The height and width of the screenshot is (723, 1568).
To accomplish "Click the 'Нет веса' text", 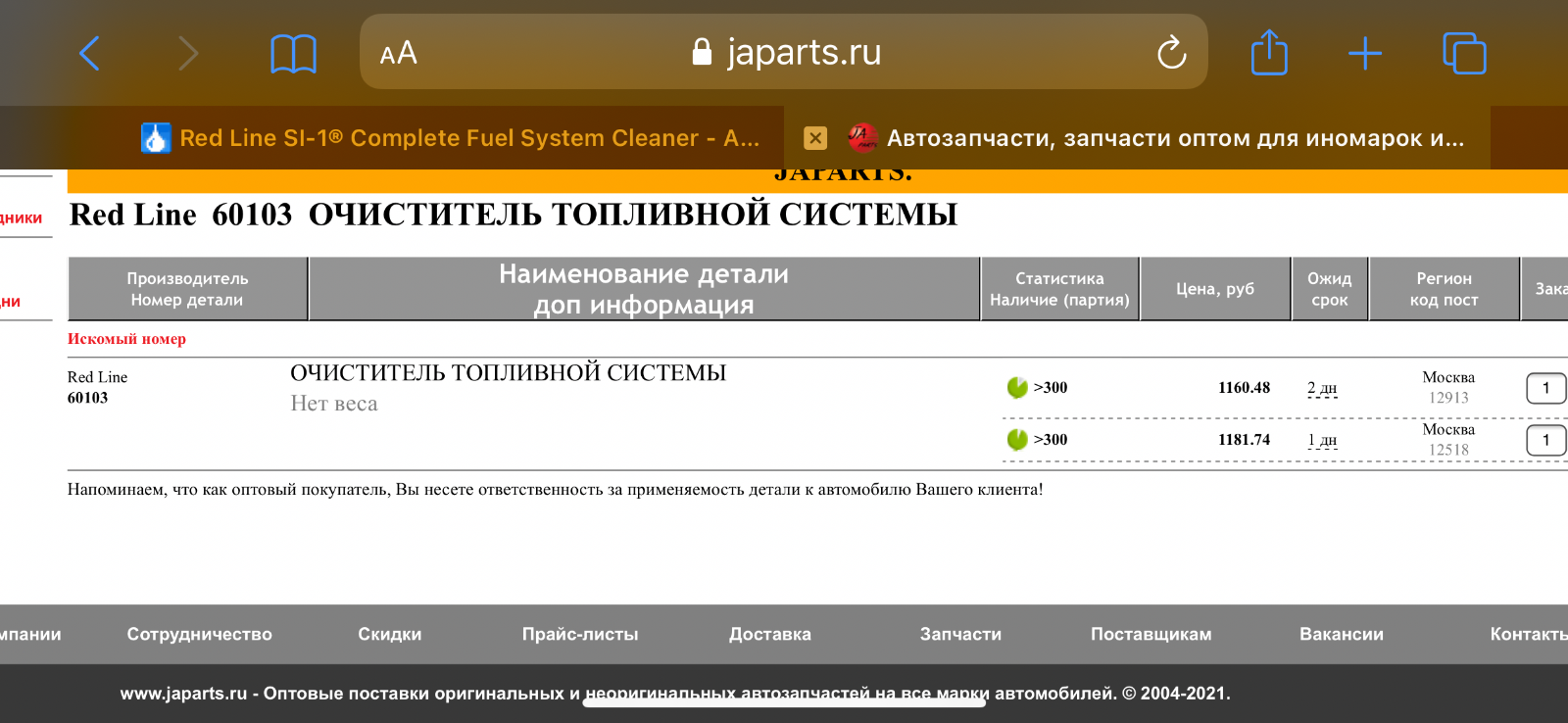I will (334, 404).
